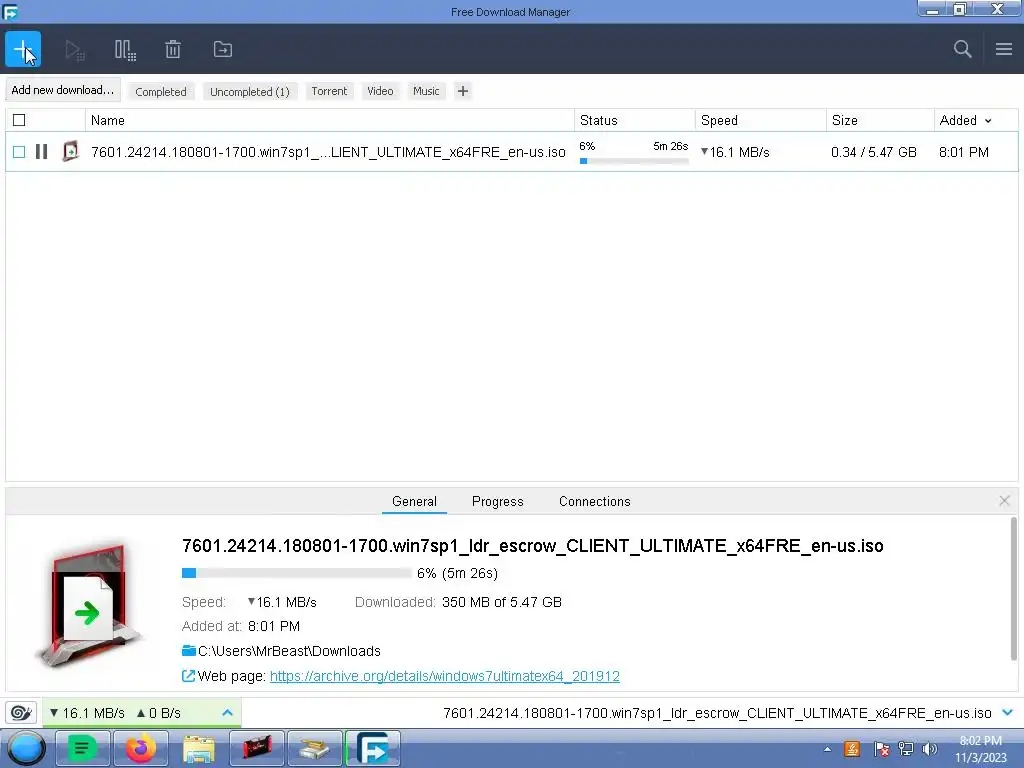Click the 8:01 PM added time cell

pyautogui.click(x=964, y=152)
